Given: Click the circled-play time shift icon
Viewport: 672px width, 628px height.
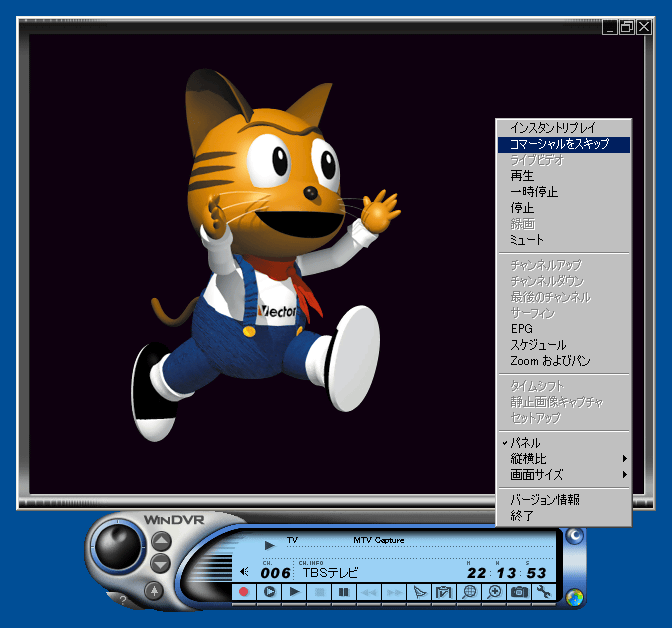Looking at the screenshot, I should (269, 592).
